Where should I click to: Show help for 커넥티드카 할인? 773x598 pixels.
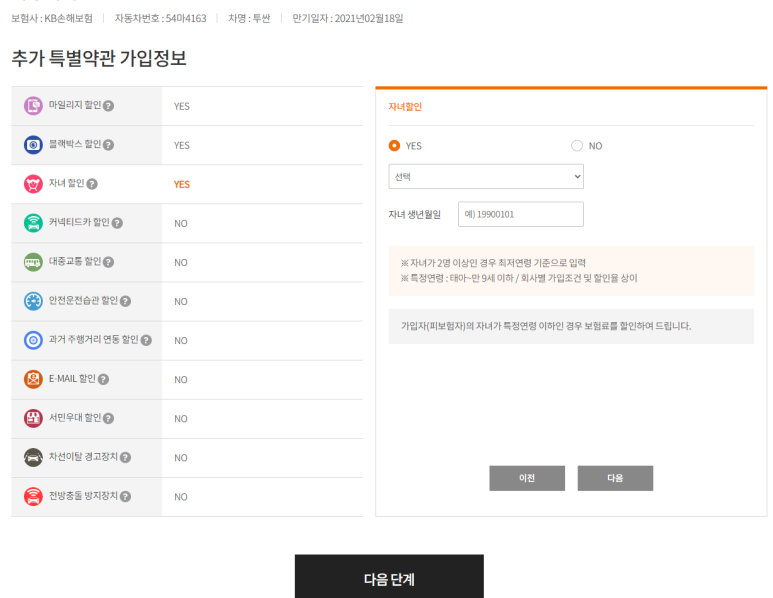[x=117, y=223]
